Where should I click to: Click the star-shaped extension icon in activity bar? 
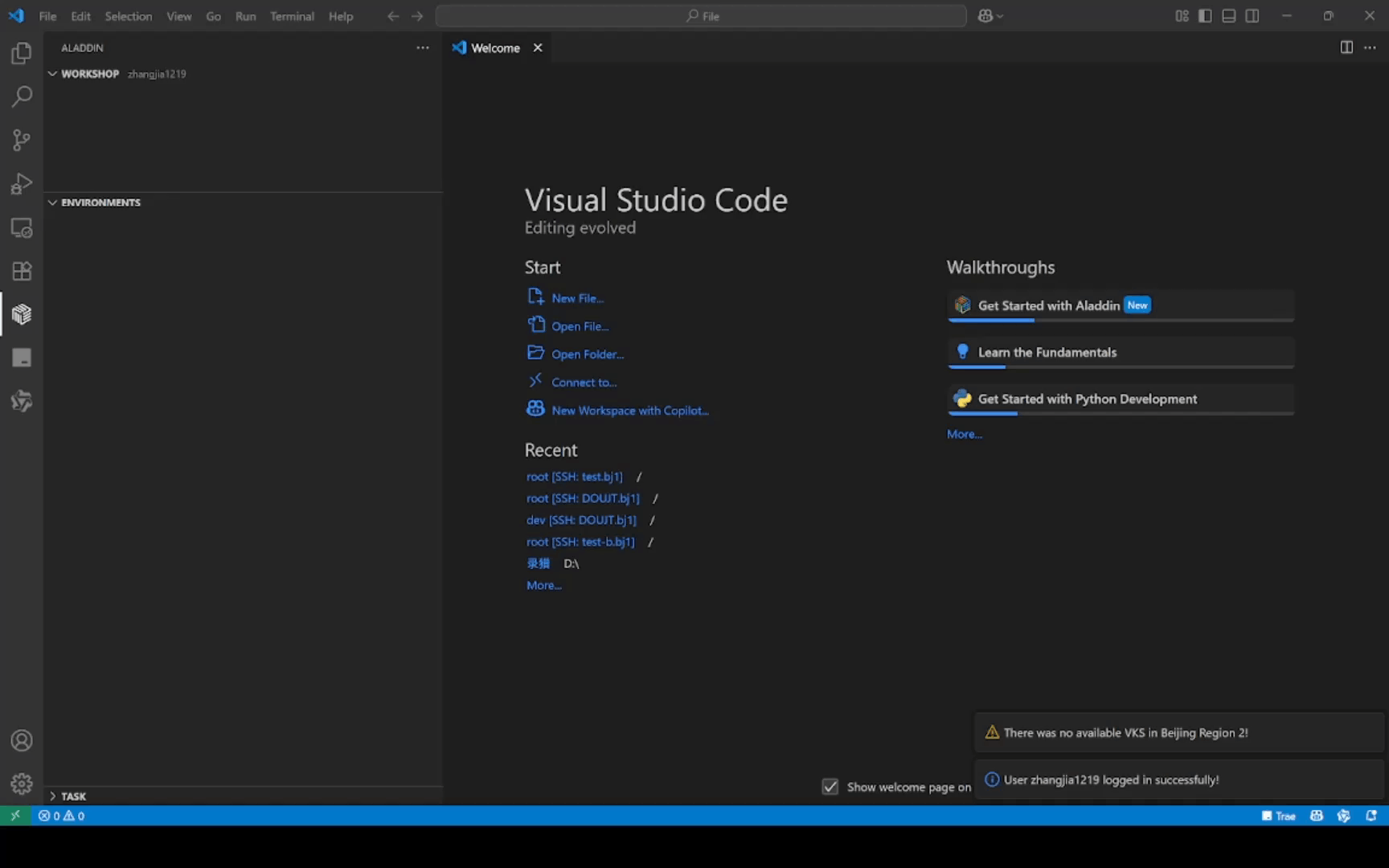[x=22, y=401]
